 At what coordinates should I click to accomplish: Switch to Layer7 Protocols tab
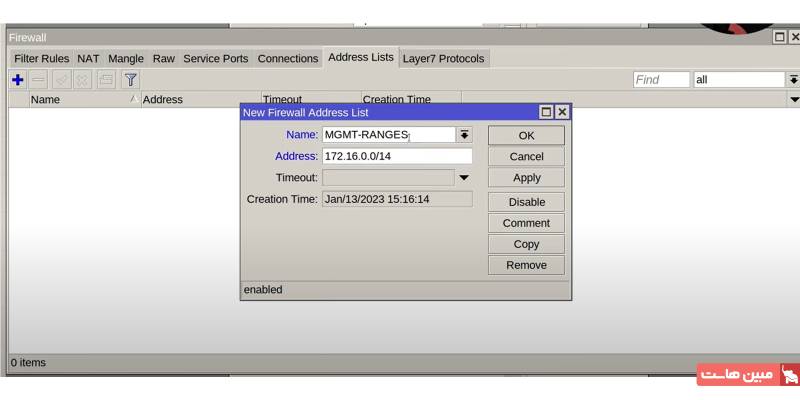[443, 59]
